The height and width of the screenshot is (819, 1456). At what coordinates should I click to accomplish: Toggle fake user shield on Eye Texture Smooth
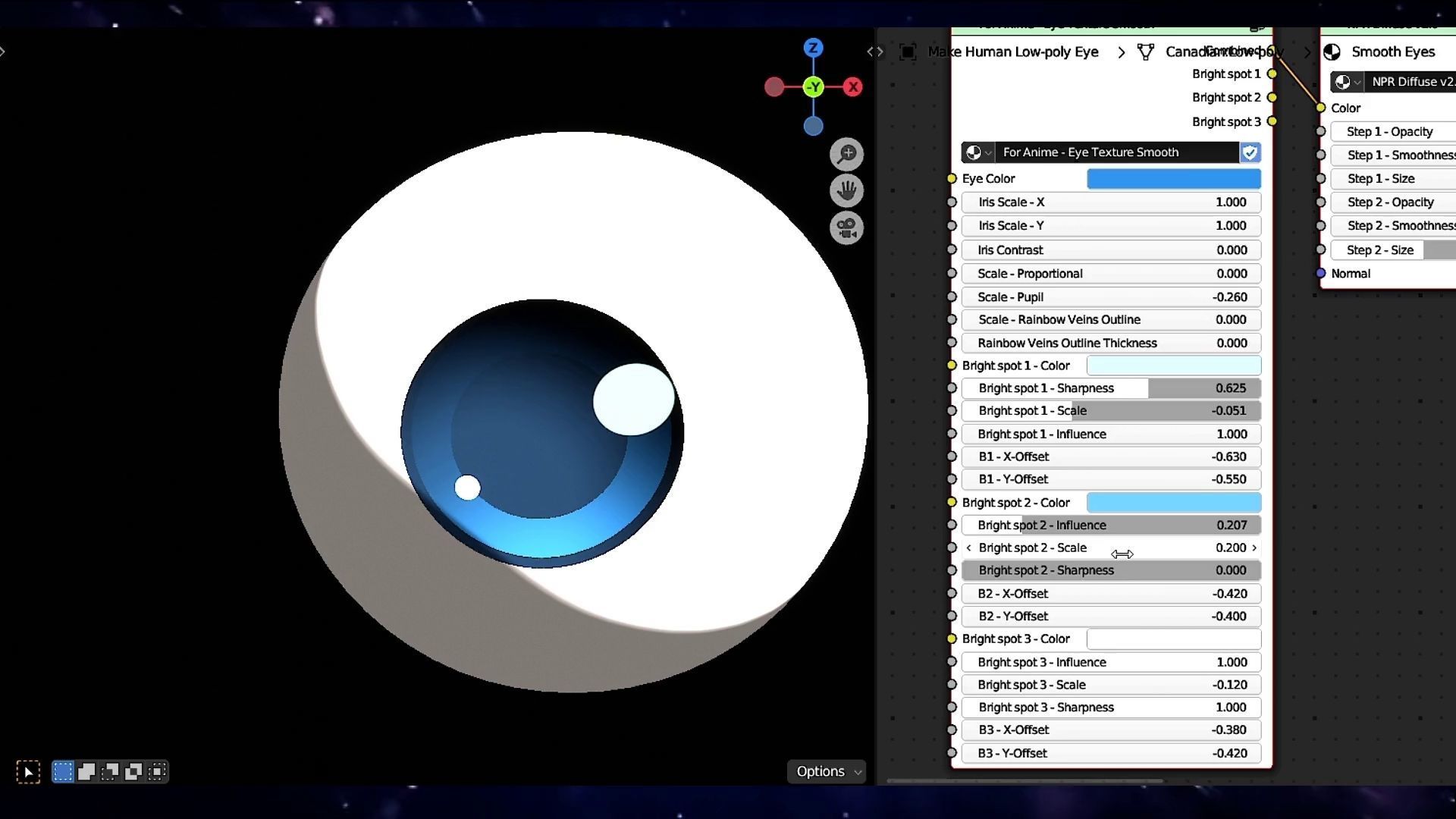click(x=1250, y=152)
